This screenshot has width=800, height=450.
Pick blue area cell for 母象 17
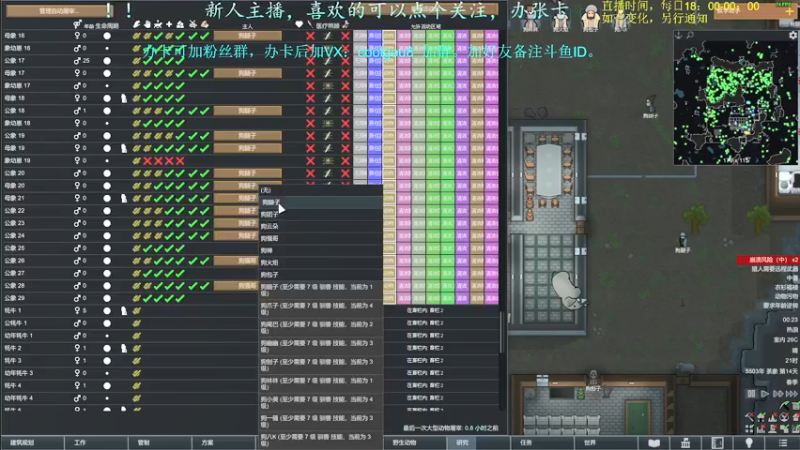374,73
